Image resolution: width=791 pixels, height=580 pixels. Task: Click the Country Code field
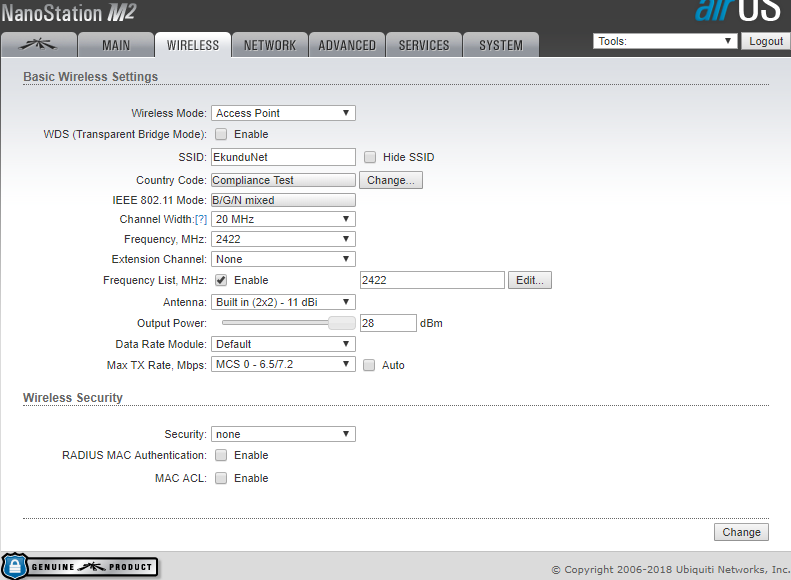[283, 180]
